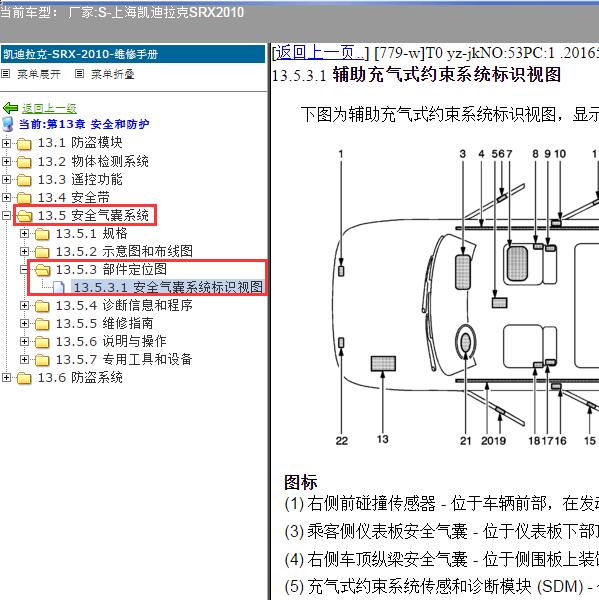599x600 pixels.
Task: Select 13.6 防盗系统 tree label
Action: point(80,378)
